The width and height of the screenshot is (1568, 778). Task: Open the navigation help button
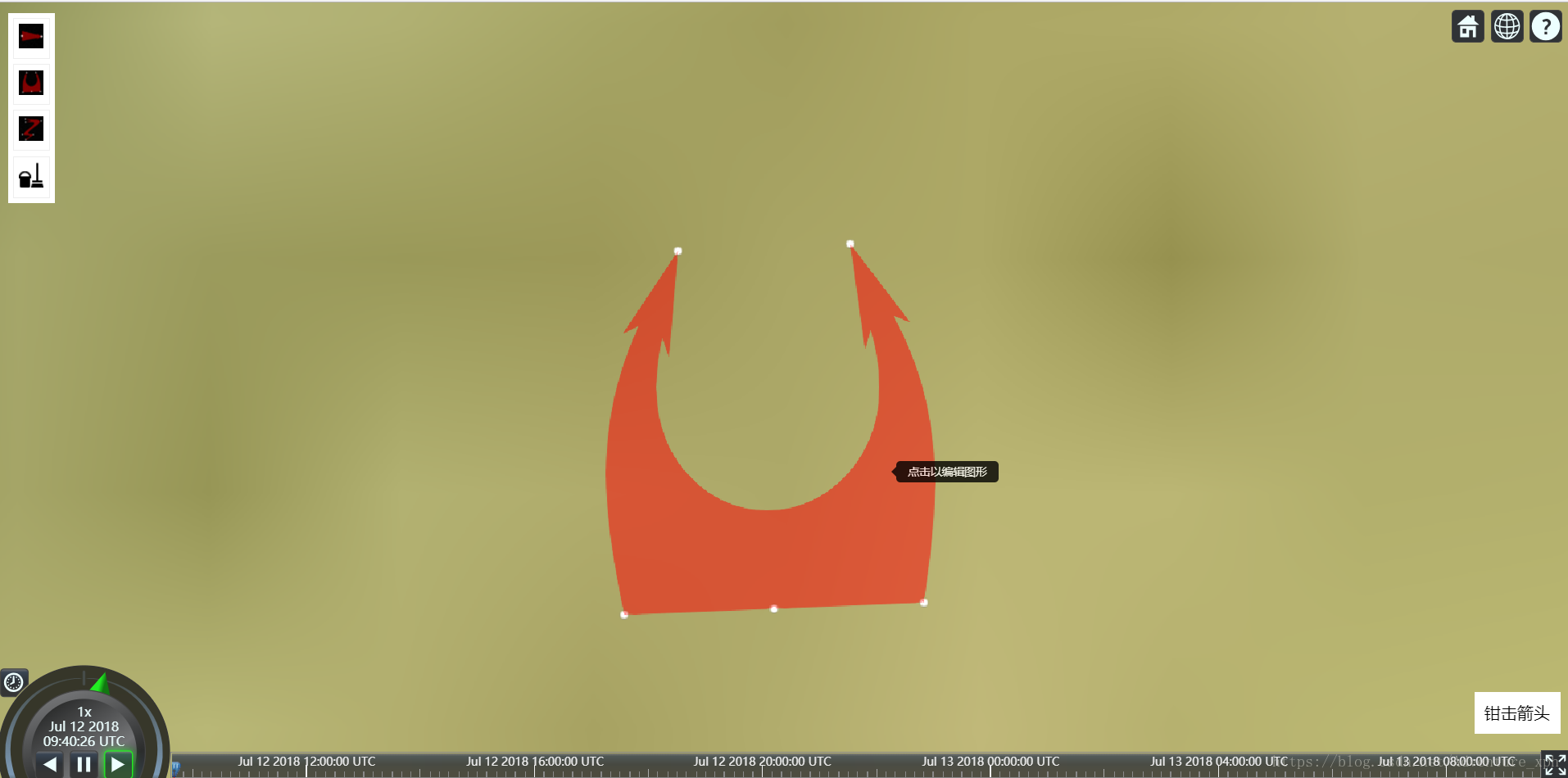pos(1546,26)
